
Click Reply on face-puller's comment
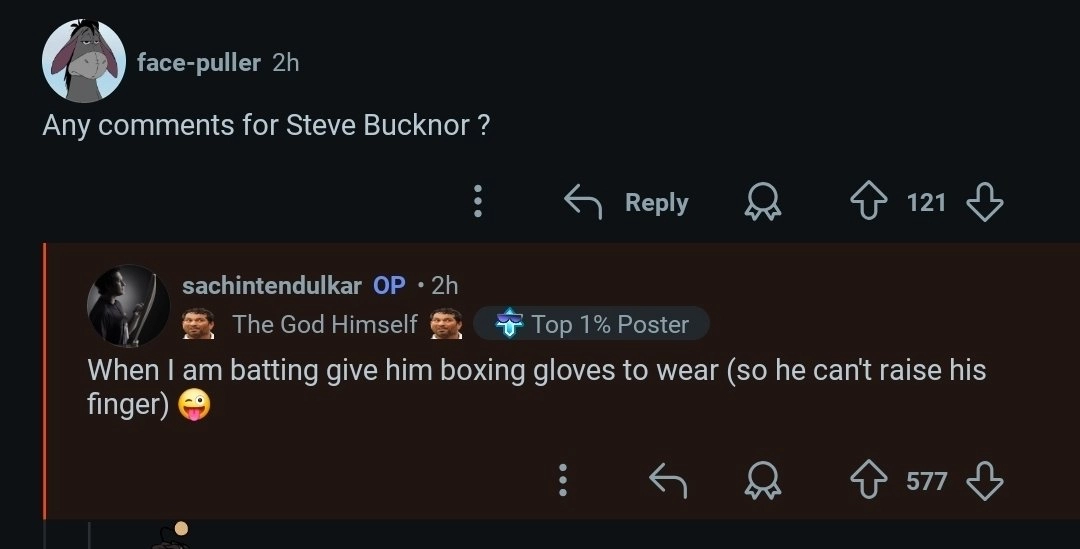click(627, 203)
